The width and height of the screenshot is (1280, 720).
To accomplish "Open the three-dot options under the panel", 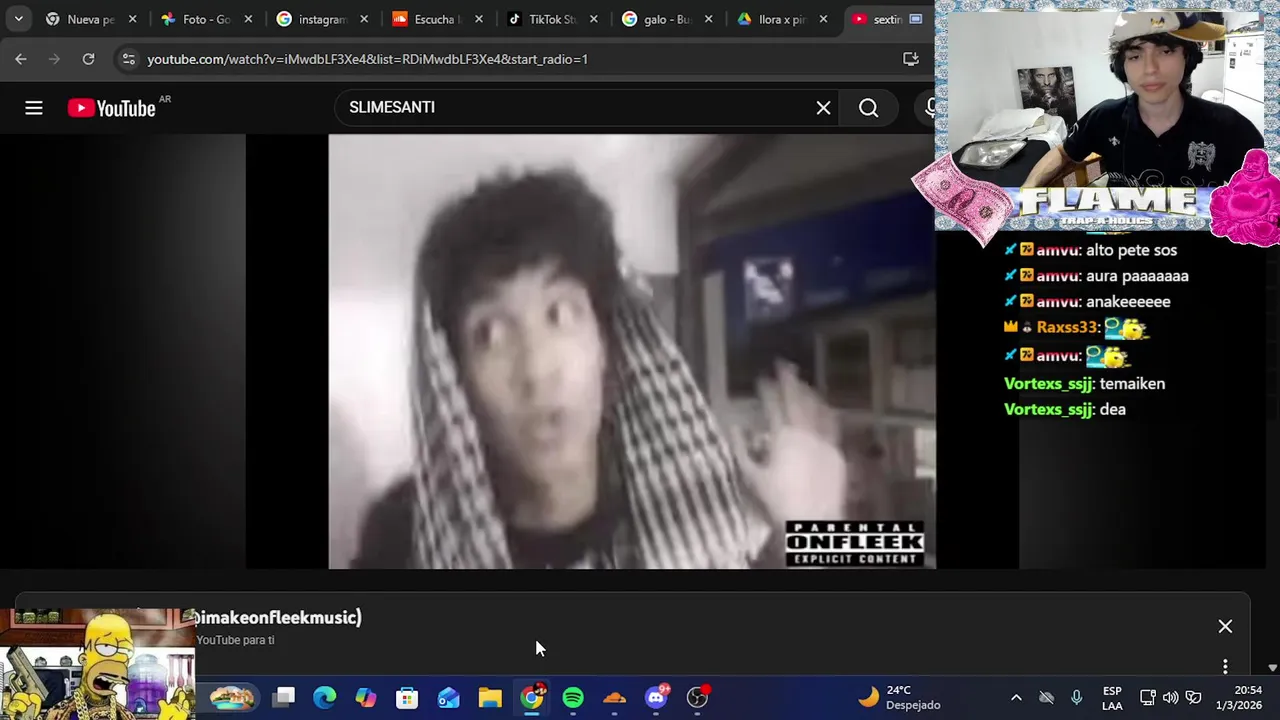I will [x=1225, y=666].
